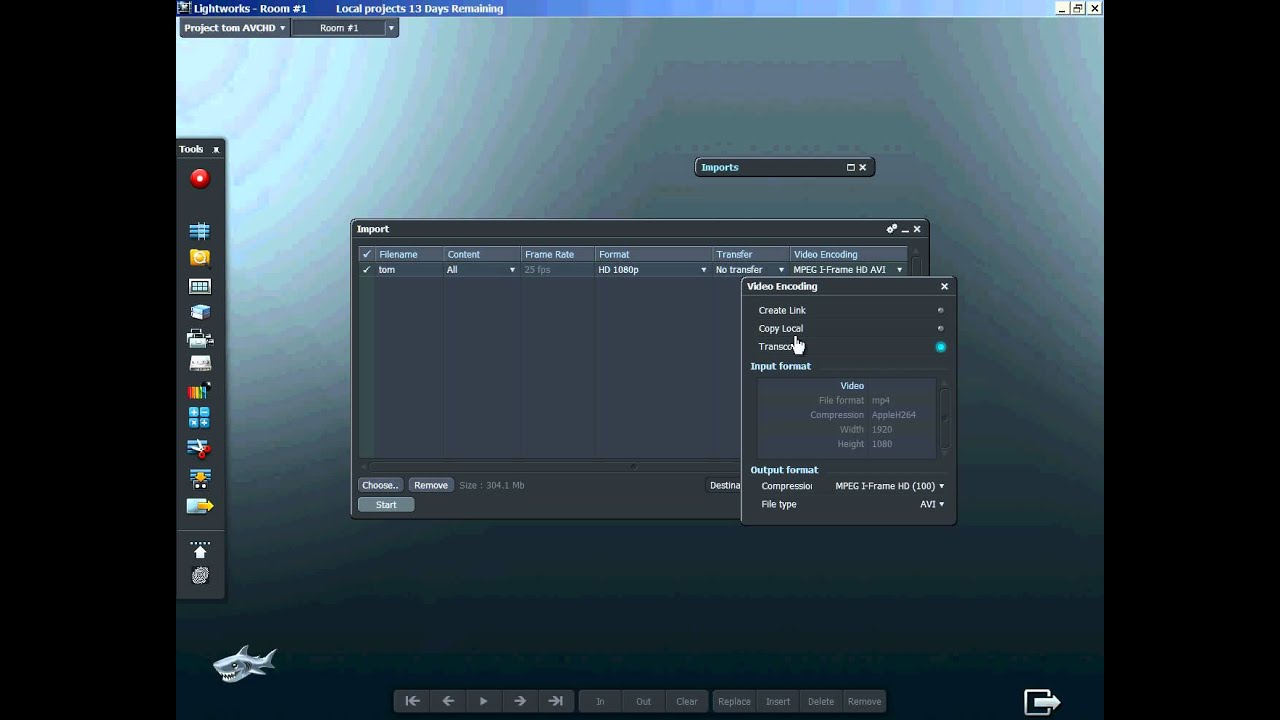Click the Remove button in Import panel
This screenshot has height=720, width=1280.
coord(431,485)
